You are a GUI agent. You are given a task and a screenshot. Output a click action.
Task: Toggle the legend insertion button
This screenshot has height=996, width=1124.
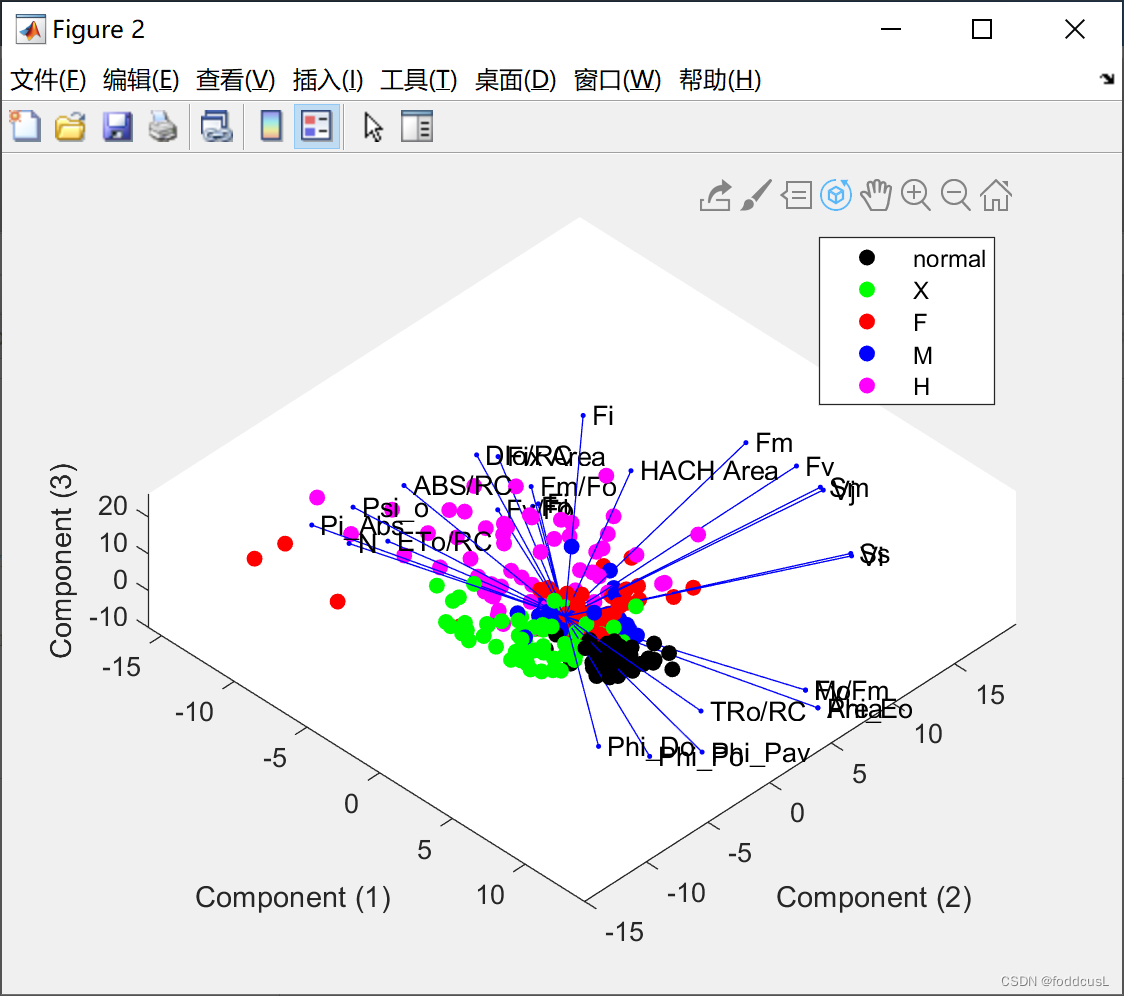coord(315,126)
